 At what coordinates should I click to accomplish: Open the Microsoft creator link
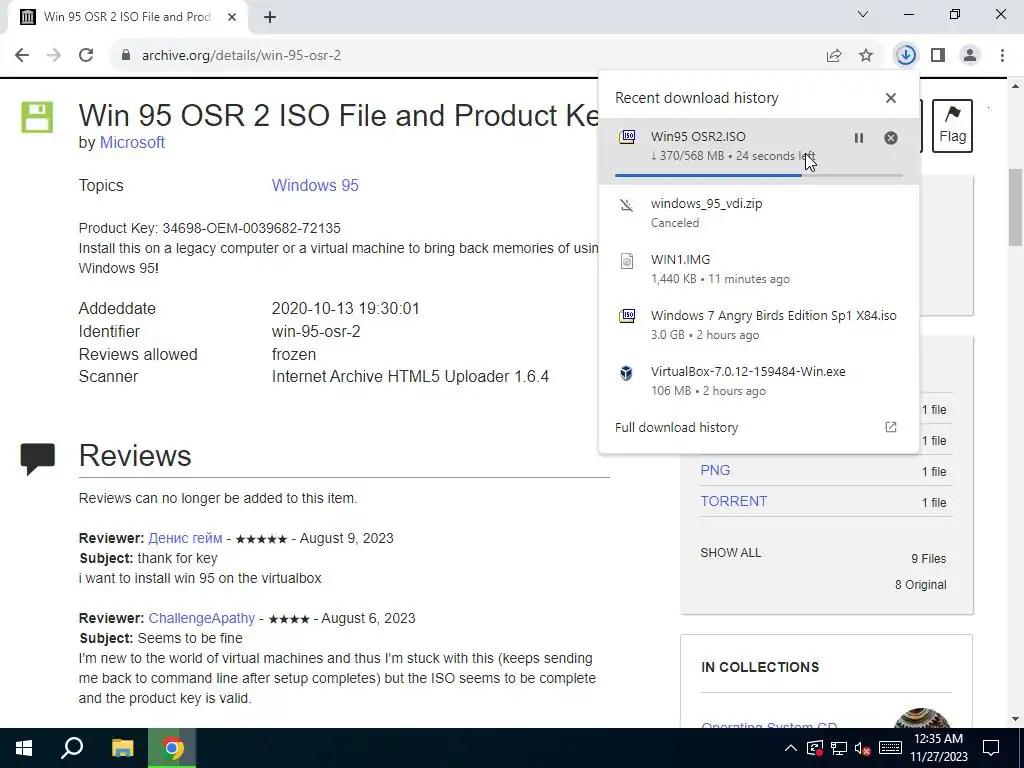pyautogui.click(x=132, y=142)
